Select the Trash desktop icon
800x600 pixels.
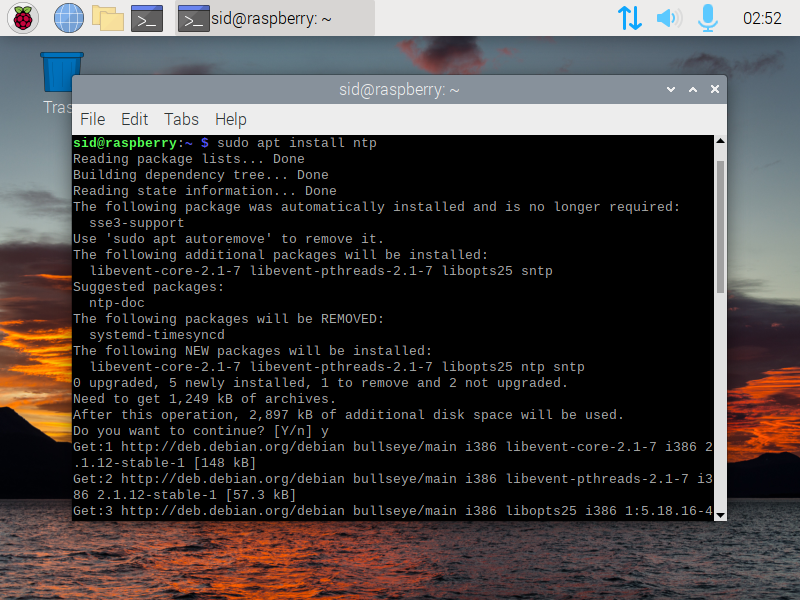tap(61, 84)
